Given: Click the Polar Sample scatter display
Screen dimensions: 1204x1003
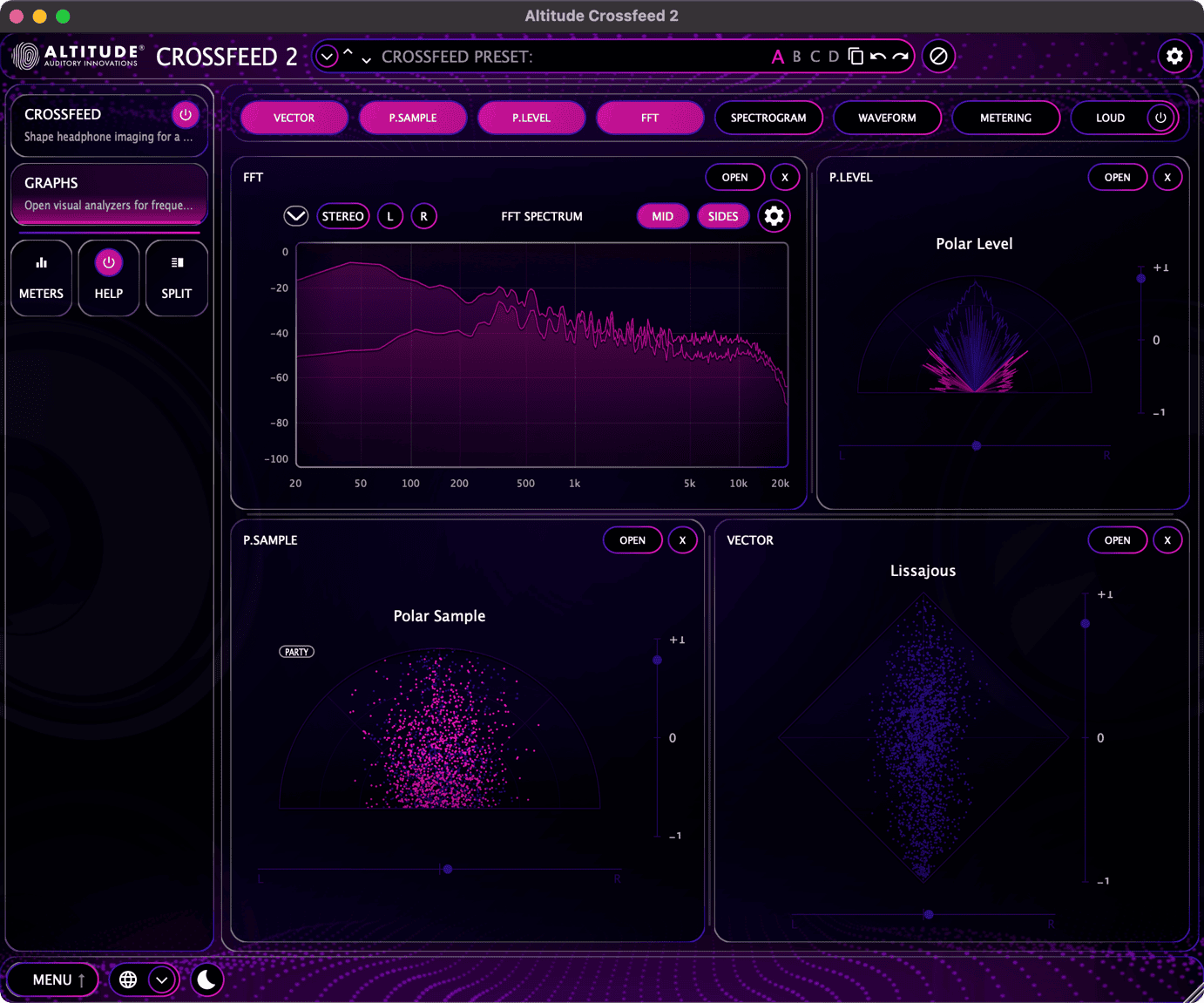Looking at the screenshot, I should [440, 730].
